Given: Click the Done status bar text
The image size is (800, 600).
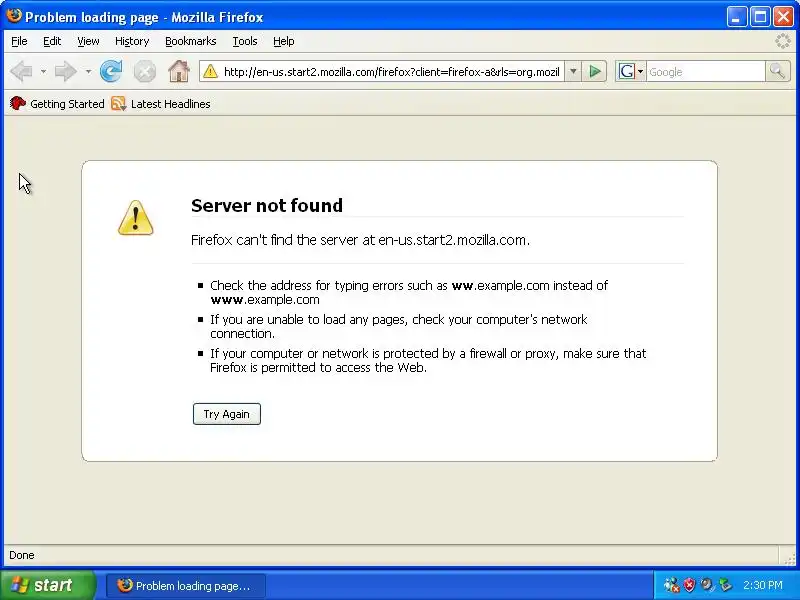Looking at the screenshot, I should tap(22, 555).
